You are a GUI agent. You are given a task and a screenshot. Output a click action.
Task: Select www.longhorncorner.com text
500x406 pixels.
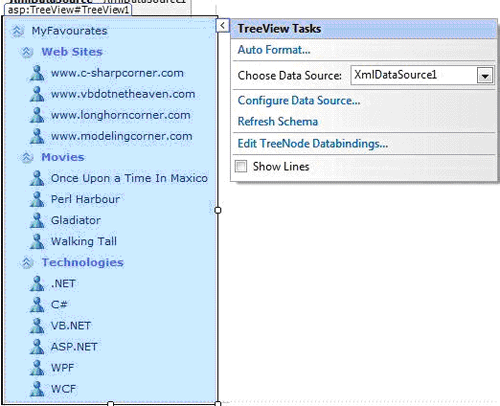121,115
